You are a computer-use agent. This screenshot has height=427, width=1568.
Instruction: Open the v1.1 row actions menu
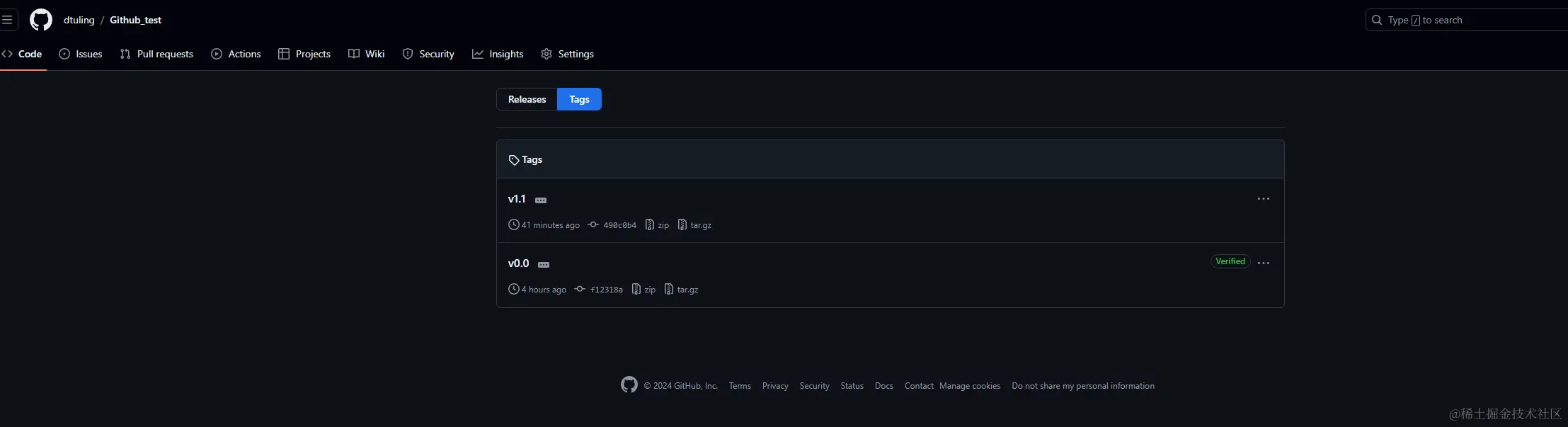click(1264, 199)
